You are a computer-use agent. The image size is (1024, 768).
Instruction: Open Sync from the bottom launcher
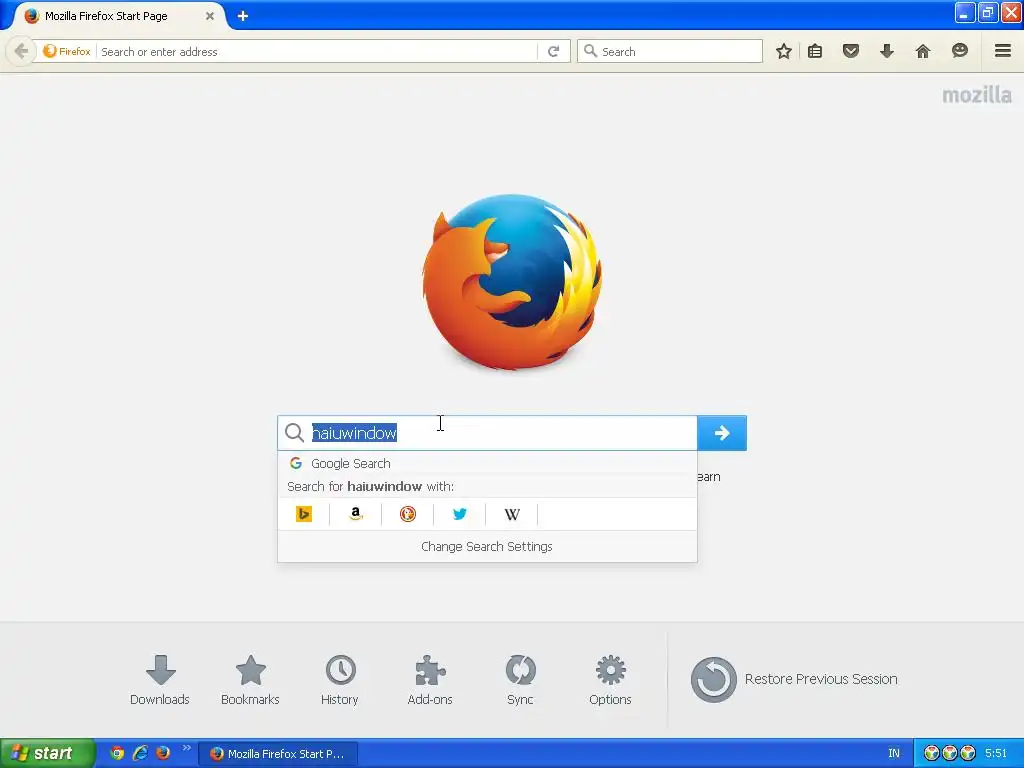tap(520, 680)
